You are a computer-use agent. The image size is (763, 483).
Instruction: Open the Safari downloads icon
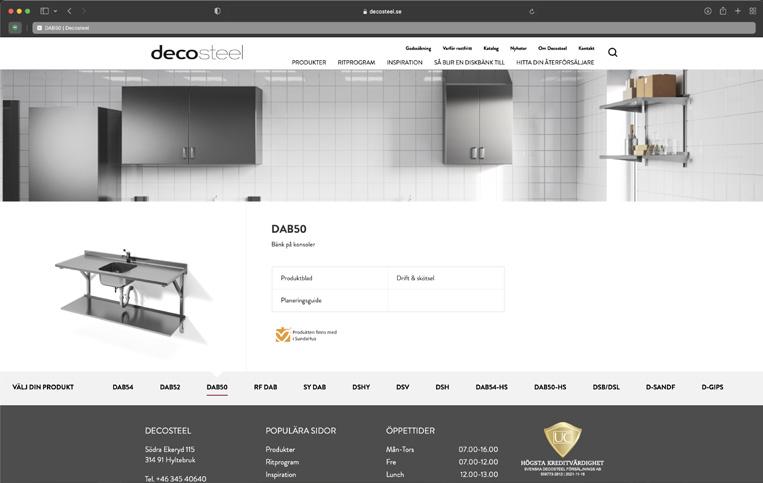tap(708, 11)
